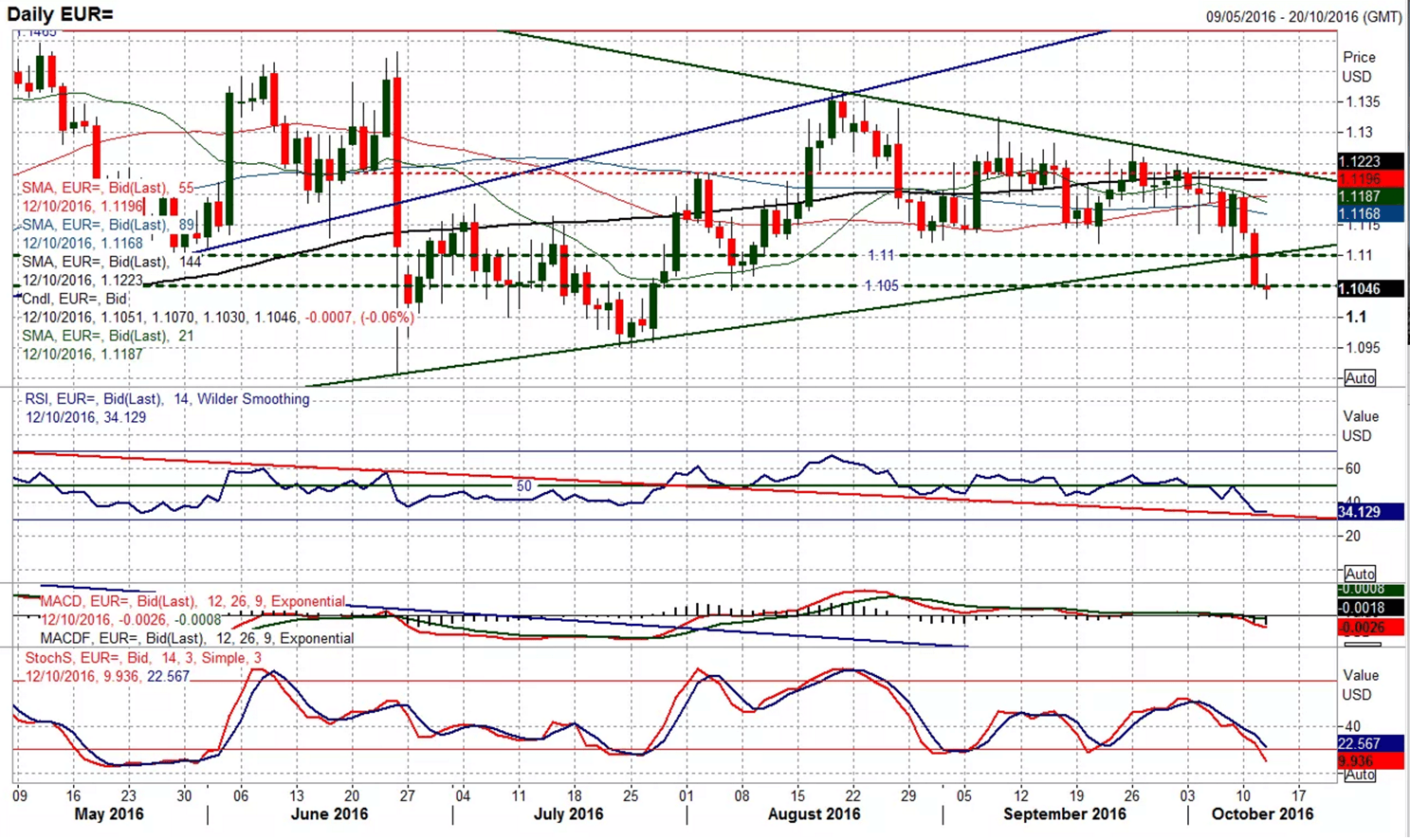Click the blue 34.129 RSI value tag

1369,512
